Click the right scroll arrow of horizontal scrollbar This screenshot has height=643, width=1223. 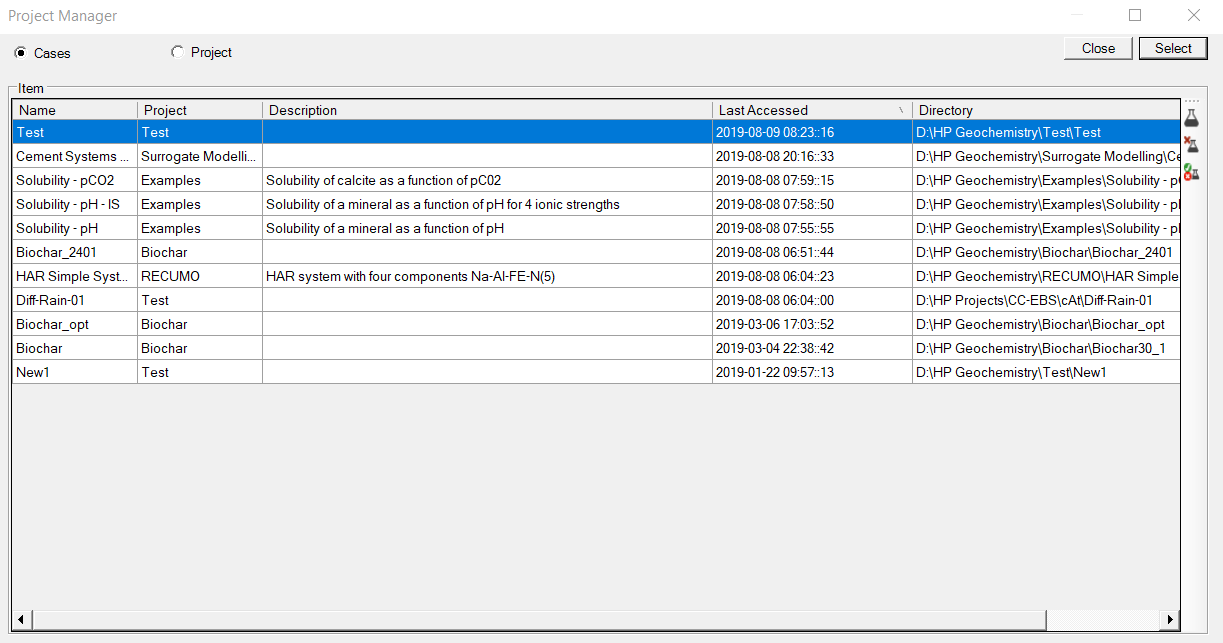(1170, 620)
